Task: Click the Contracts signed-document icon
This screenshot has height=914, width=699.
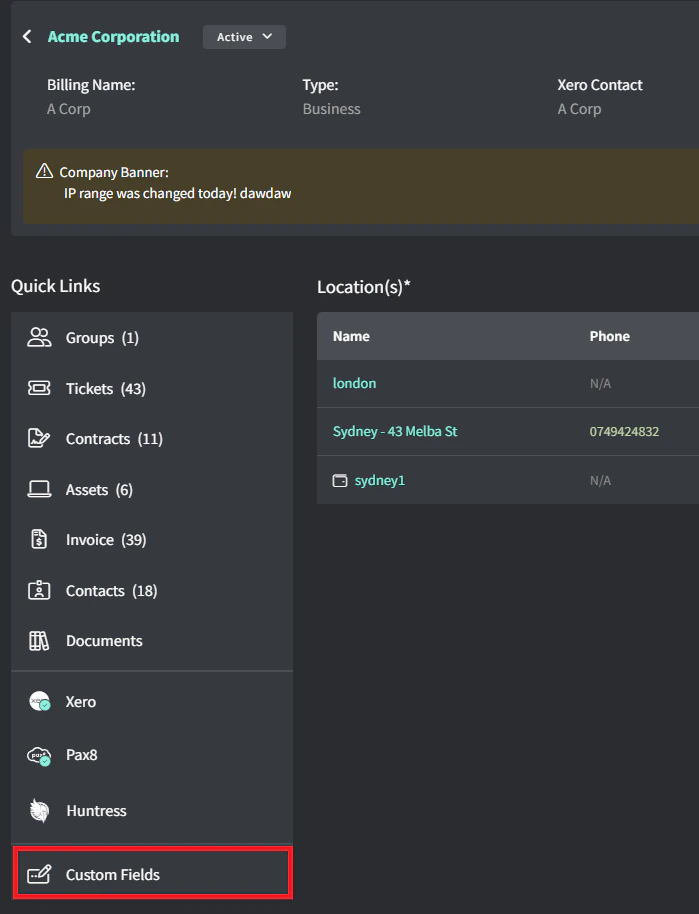Action: tap(39, 438)
